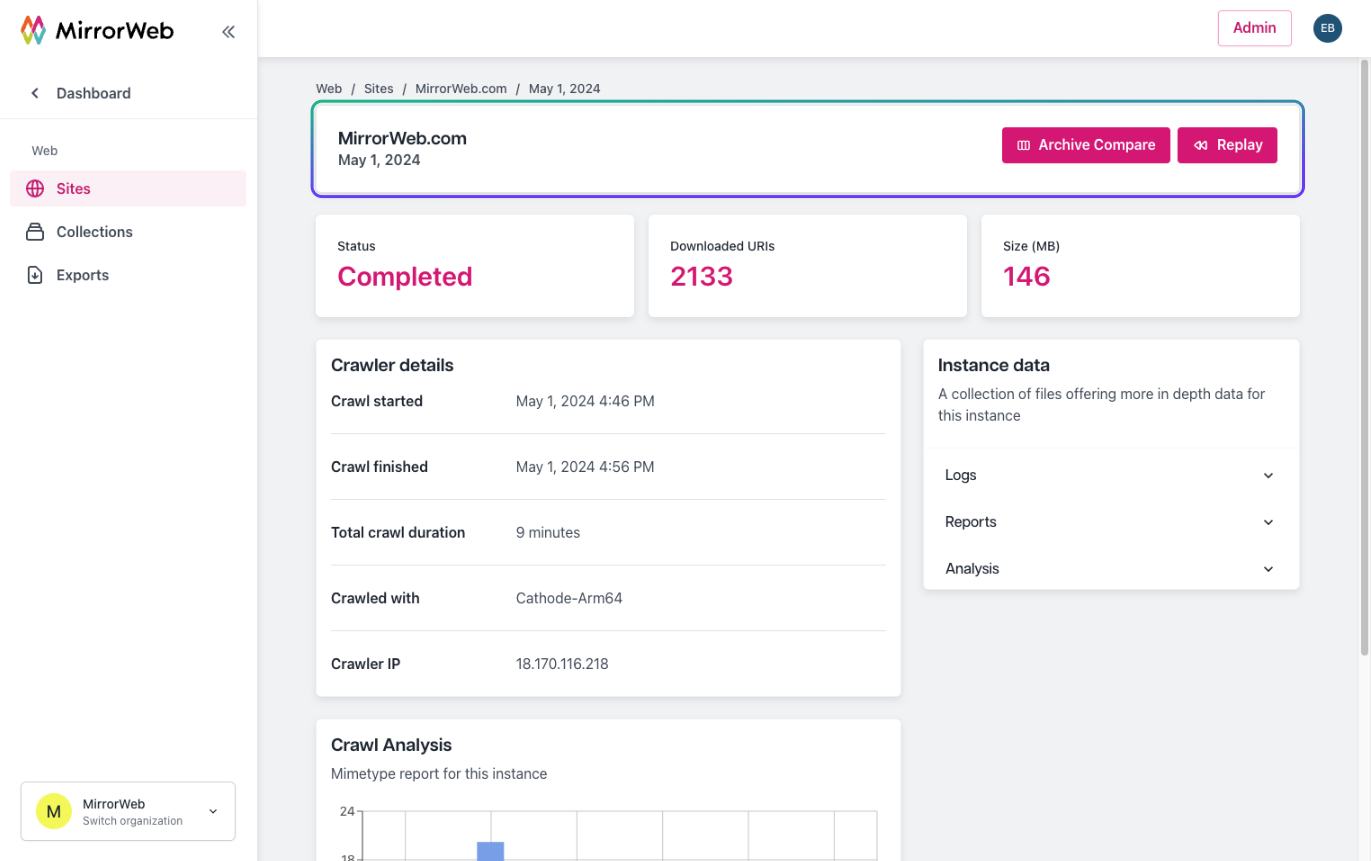This screenshot has height=861, width=1371.
Task: Open the EB user avatar
Action: click(1327, 28)
